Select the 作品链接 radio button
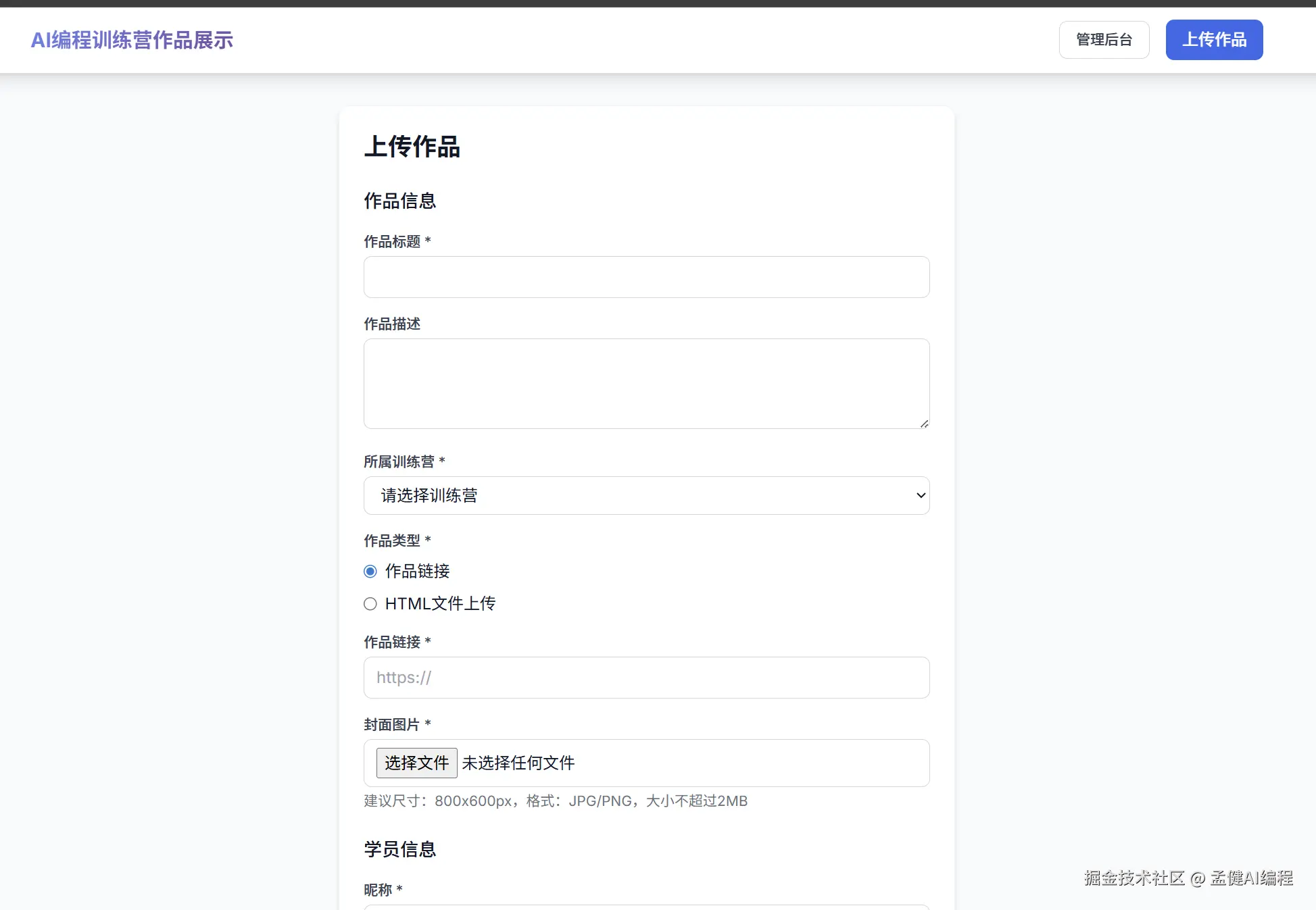The height and width of the screenshot is (910, 1316). [370, 572]
